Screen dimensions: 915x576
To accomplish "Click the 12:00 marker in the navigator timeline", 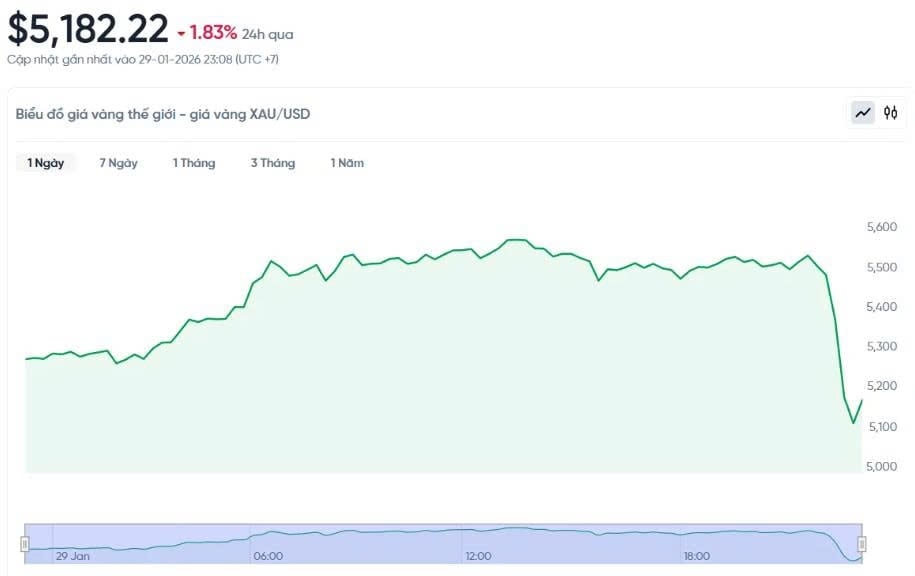I will point(479,556).
